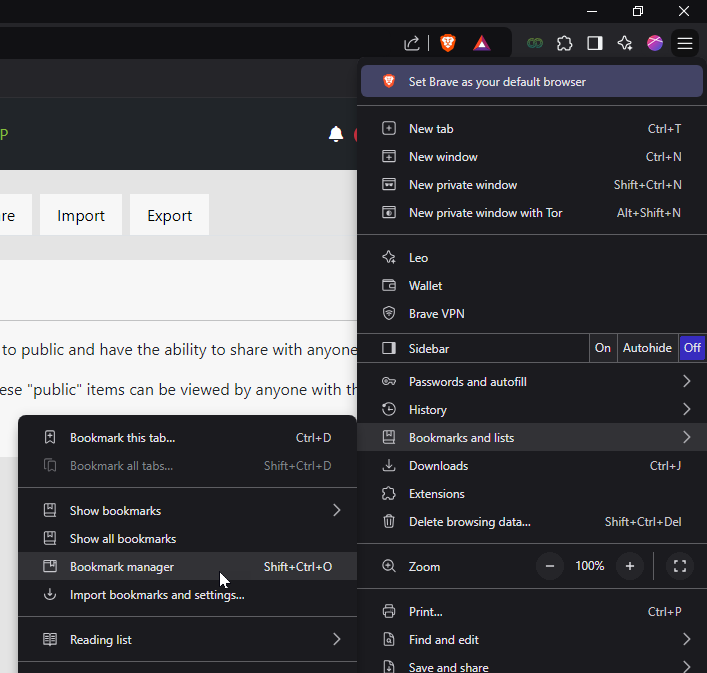Click the Ctrl+D shortcut text
Viewport: 707px width, 673px height.
point(313,438)
